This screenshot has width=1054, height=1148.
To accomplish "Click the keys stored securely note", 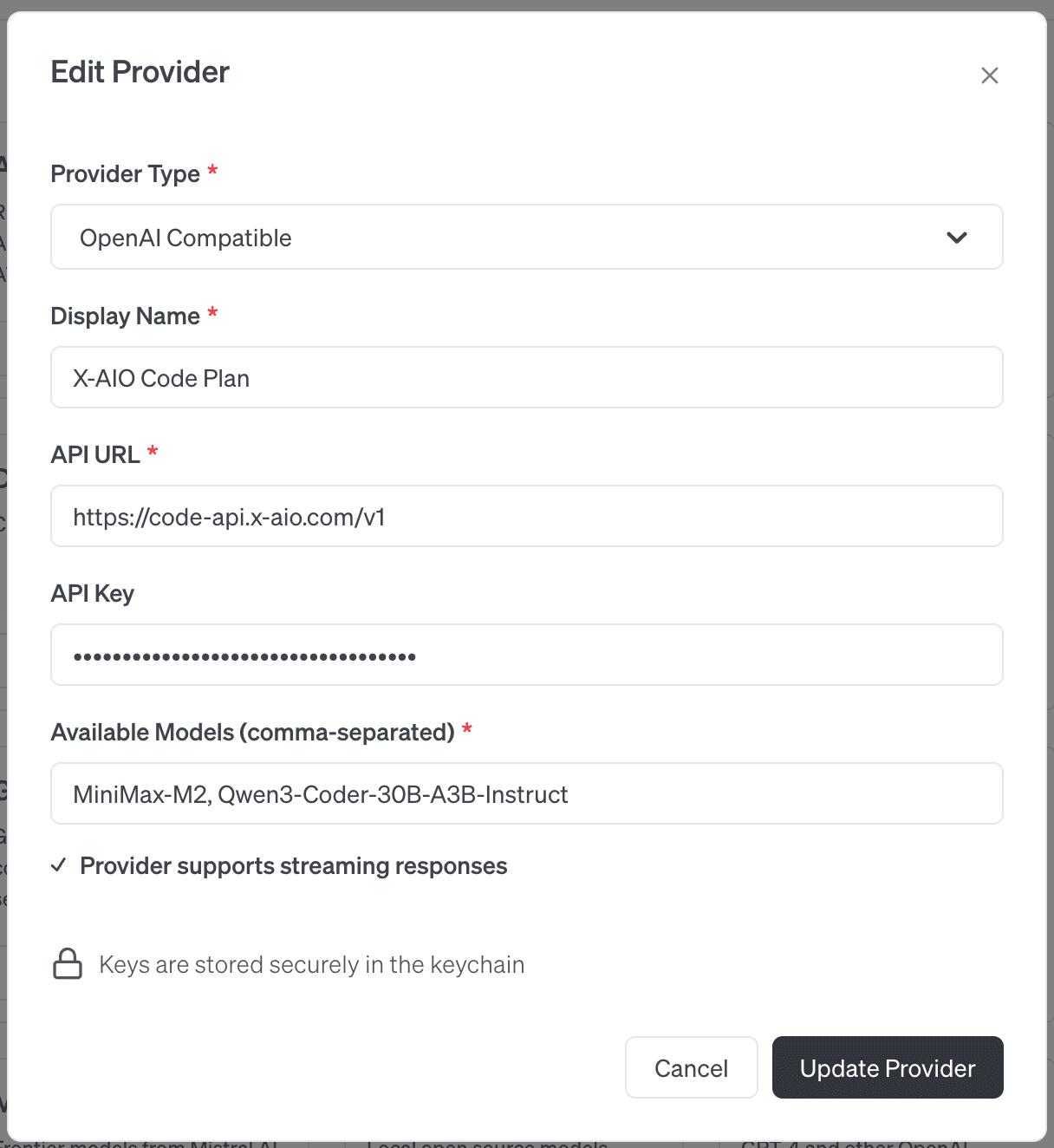I will tap(311, 965).
